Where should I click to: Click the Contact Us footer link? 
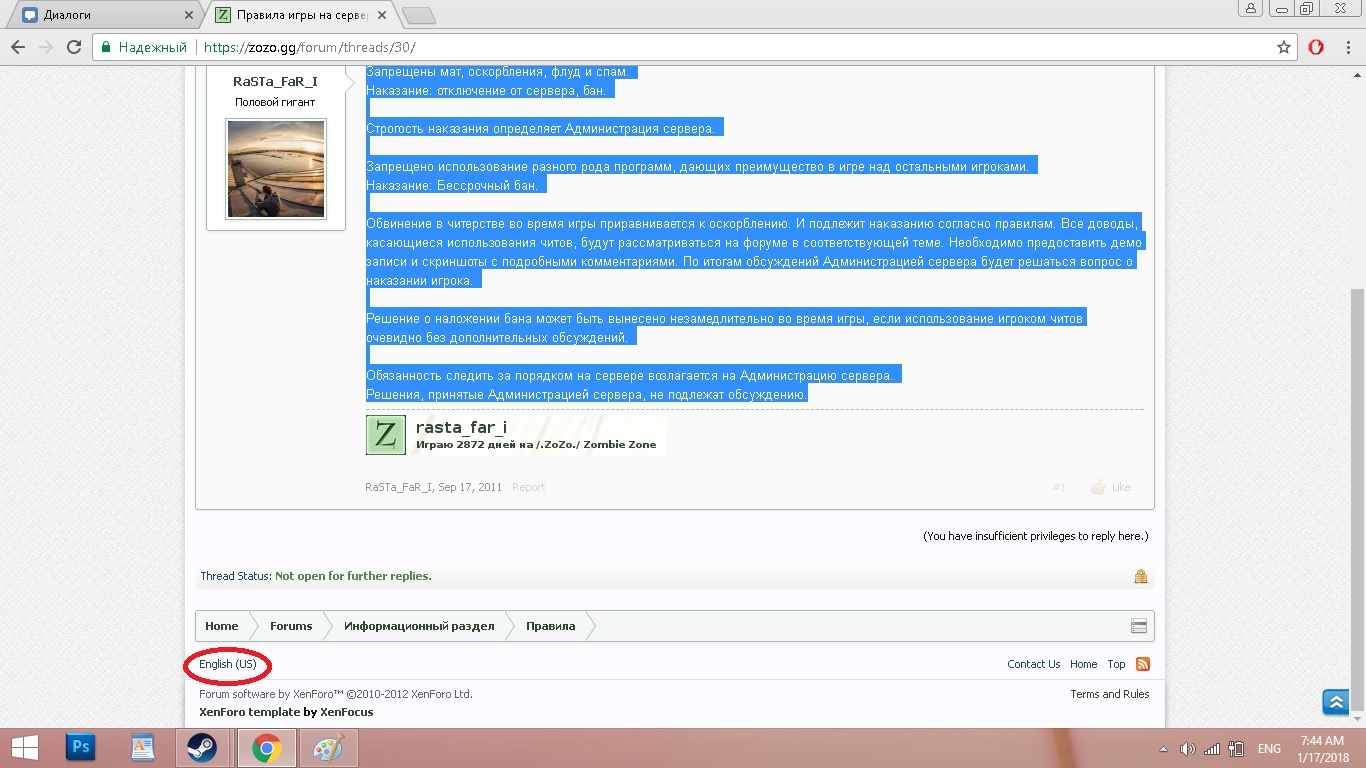click(1033, 664)
